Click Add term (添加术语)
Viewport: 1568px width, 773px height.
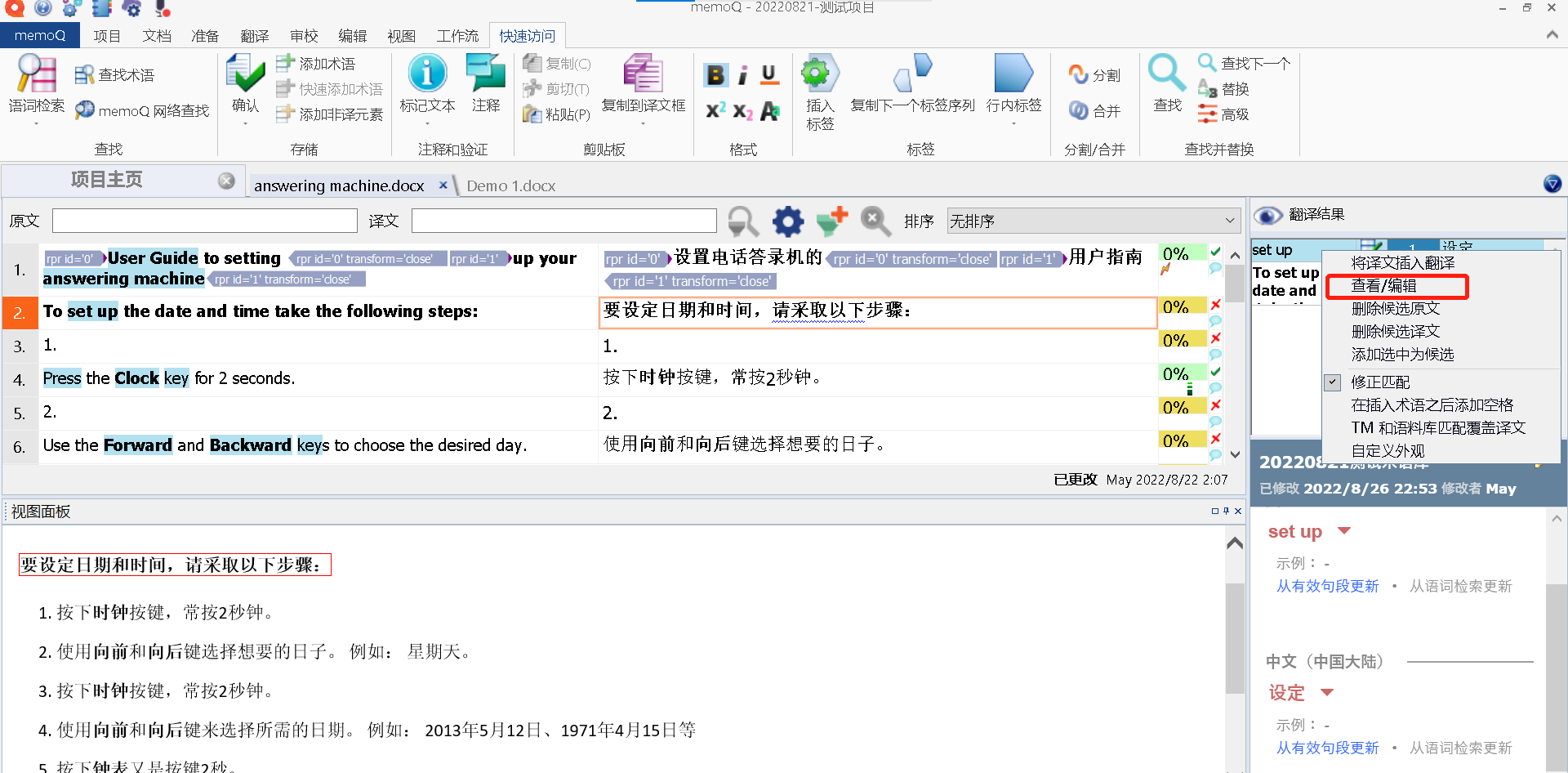coord(315,63)
